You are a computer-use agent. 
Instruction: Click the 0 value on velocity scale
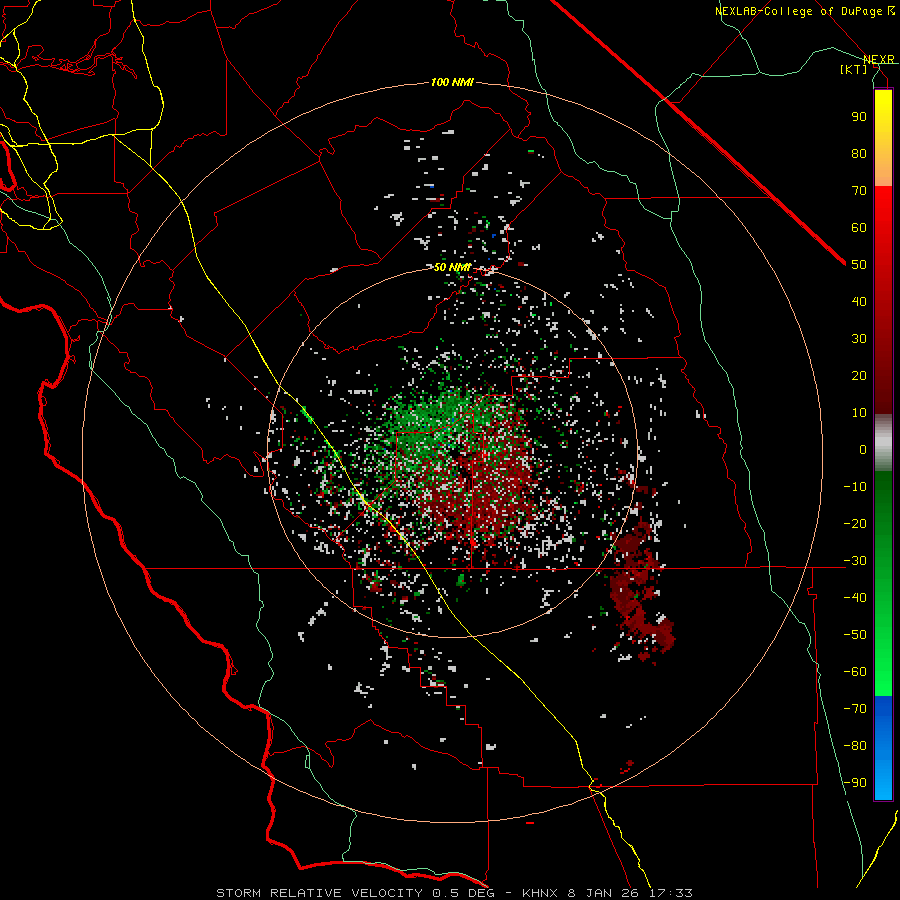(863, 450)
